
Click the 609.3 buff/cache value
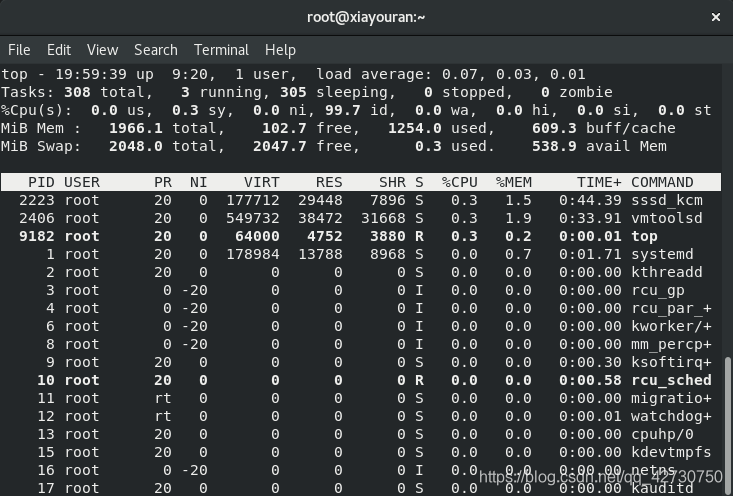coord(554,128)
